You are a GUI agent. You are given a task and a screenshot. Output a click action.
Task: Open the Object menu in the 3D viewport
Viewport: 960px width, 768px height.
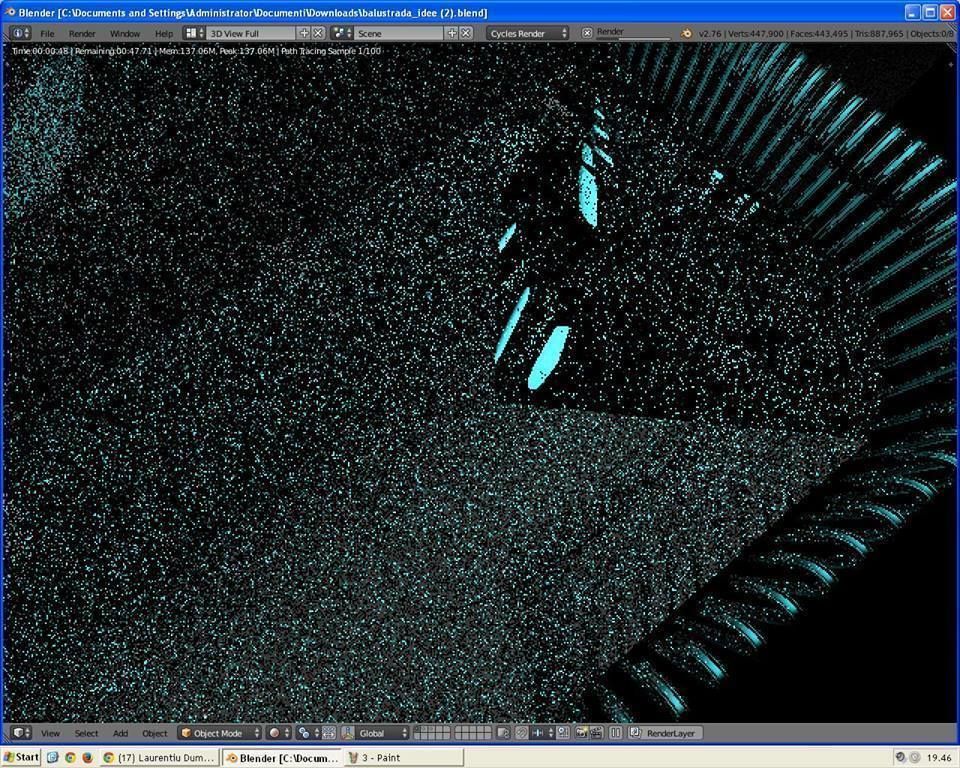[x=155, y=733]
